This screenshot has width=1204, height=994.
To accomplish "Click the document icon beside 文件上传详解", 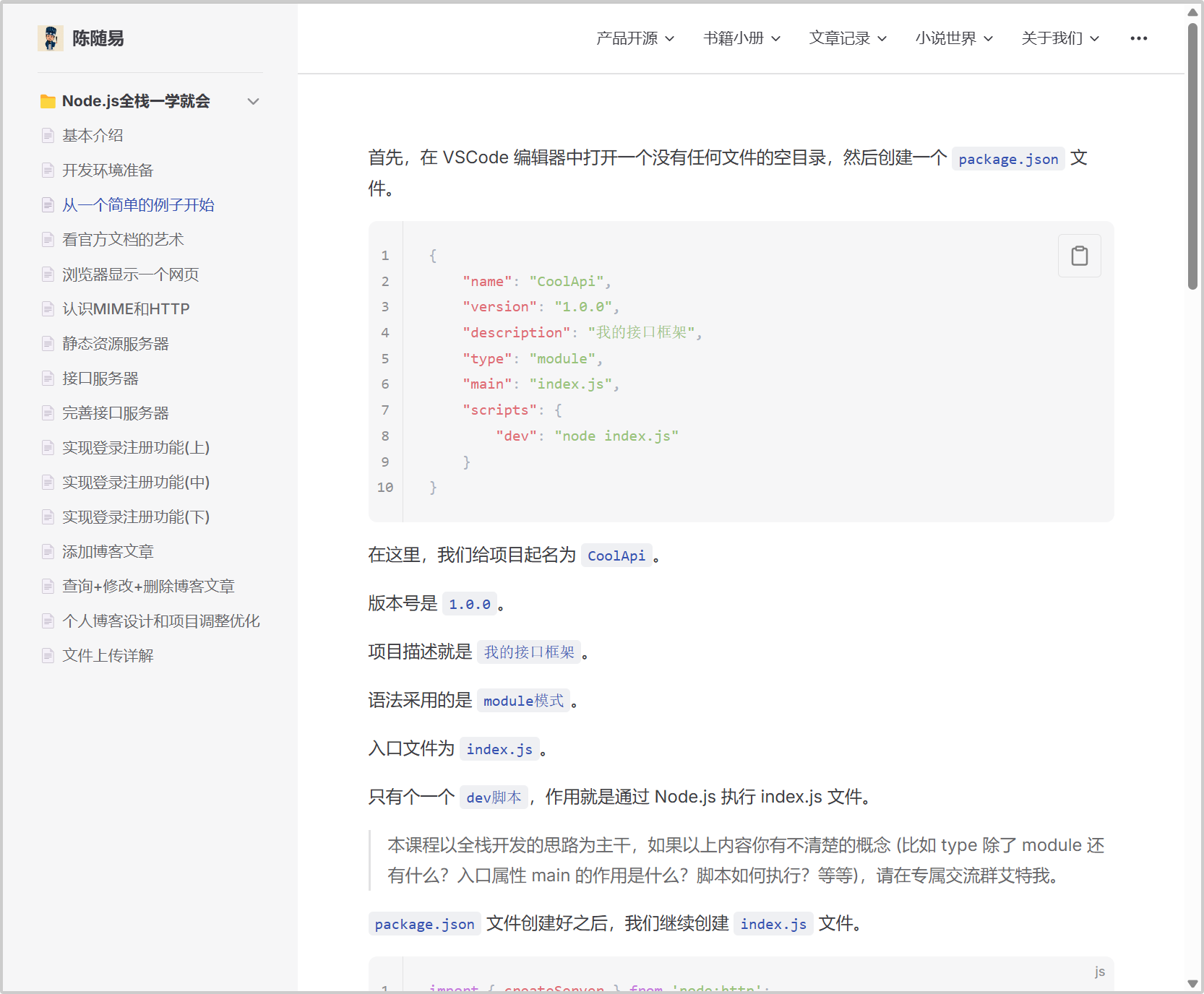I will click(x=48, y=656).
